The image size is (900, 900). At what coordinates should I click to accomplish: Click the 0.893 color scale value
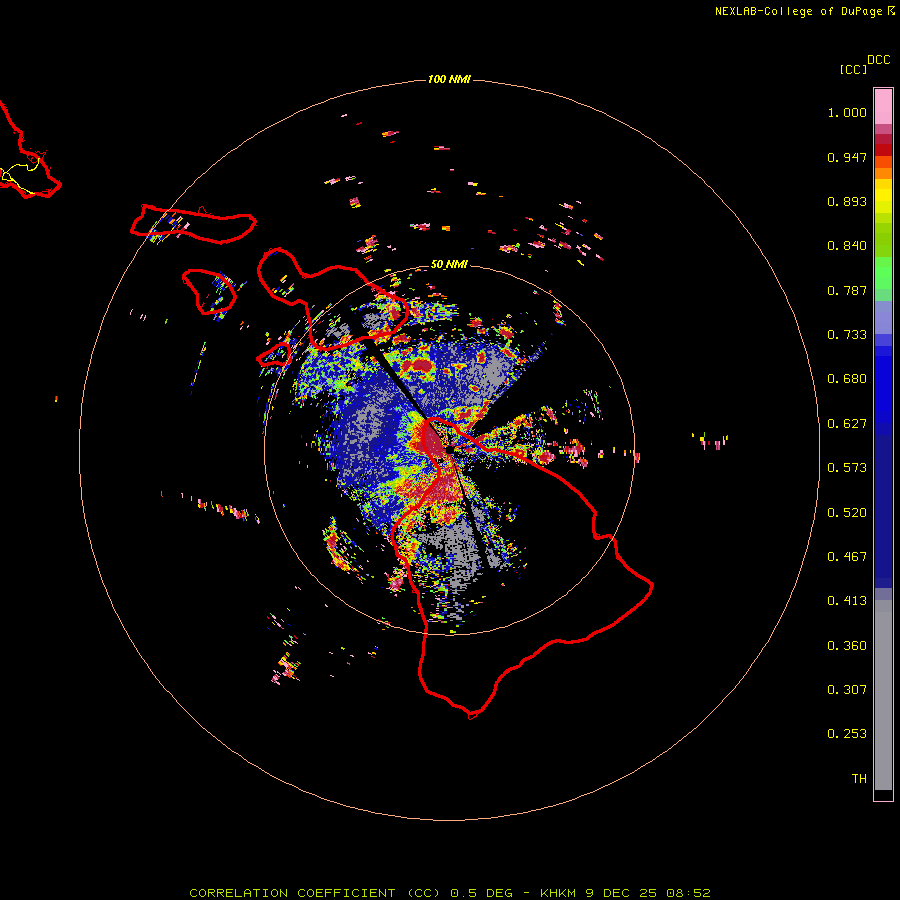click(847, 201)
